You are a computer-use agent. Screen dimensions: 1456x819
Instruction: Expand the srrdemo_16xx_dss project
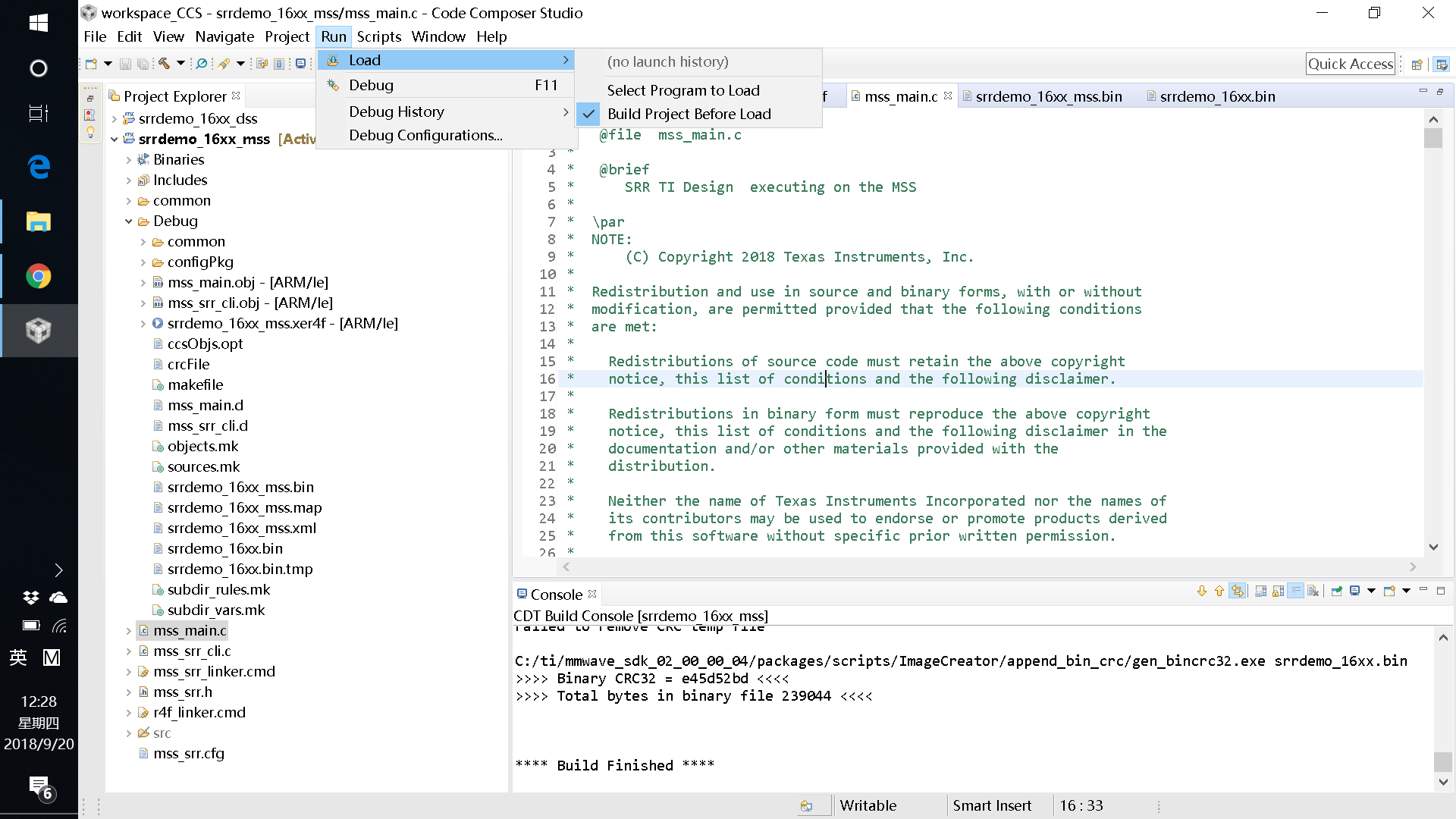coord(115,119)
